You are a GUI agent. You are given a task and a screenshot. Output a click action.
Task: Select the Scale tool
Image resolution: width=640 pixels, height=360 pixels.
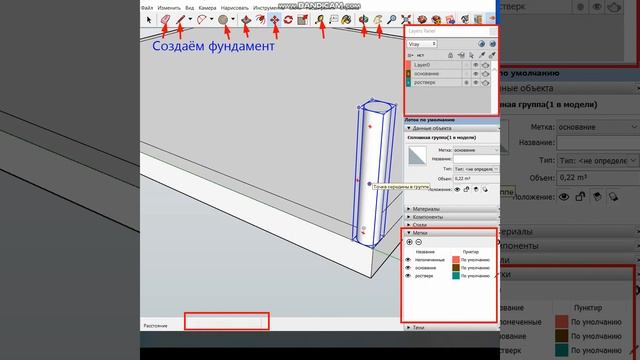[x=302, y=19]
